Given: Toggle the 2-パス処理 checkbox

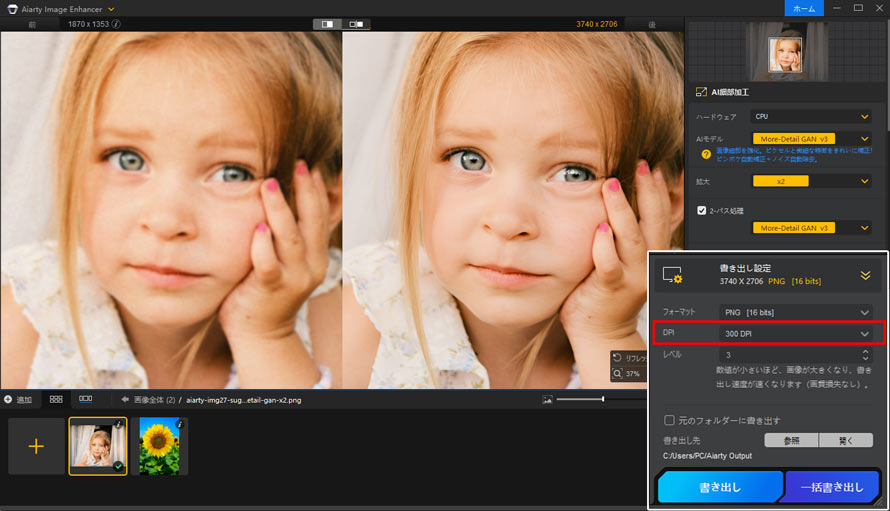Looking at the screenshot, I should (702, 210).
